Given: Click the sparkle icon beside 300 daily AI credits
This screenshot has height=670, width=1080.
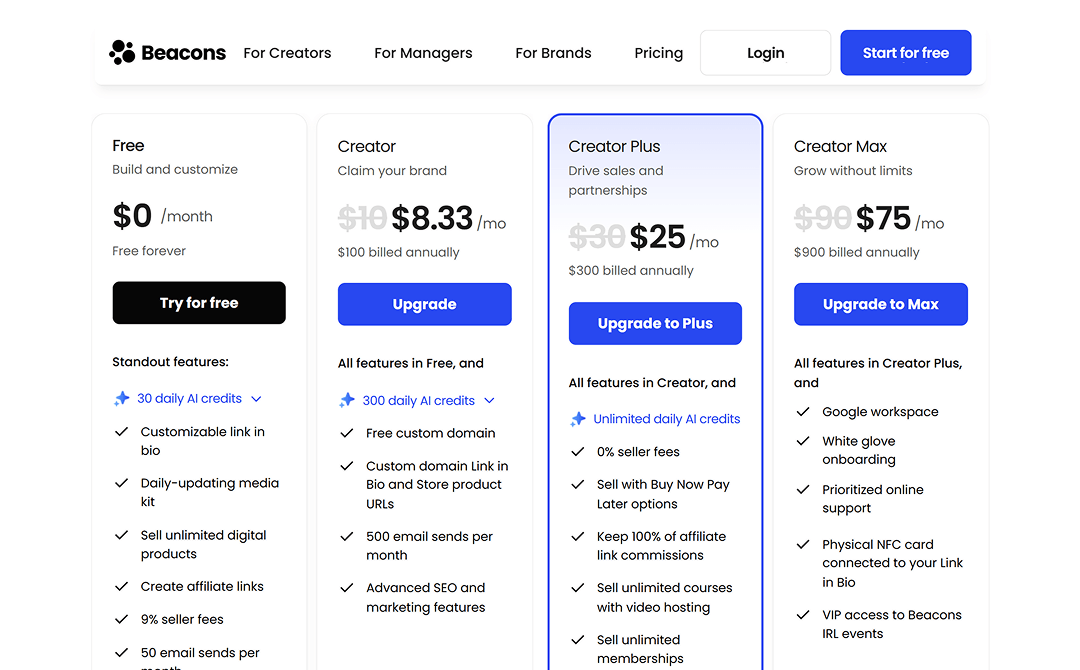Looking at the screenshot, I should [x=347, y=400].
